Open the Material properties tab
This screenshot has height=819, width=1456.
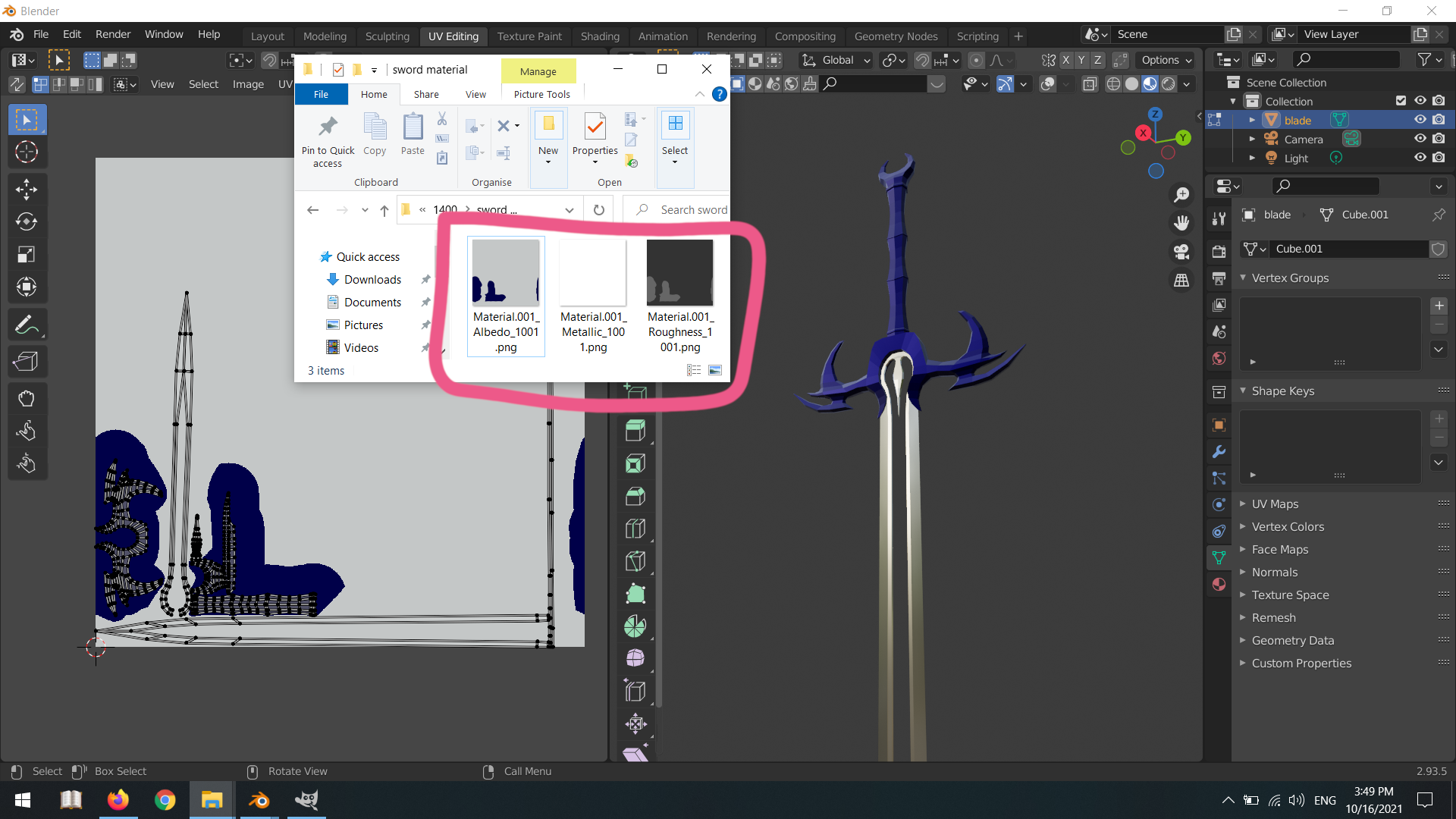(1219, 585)
